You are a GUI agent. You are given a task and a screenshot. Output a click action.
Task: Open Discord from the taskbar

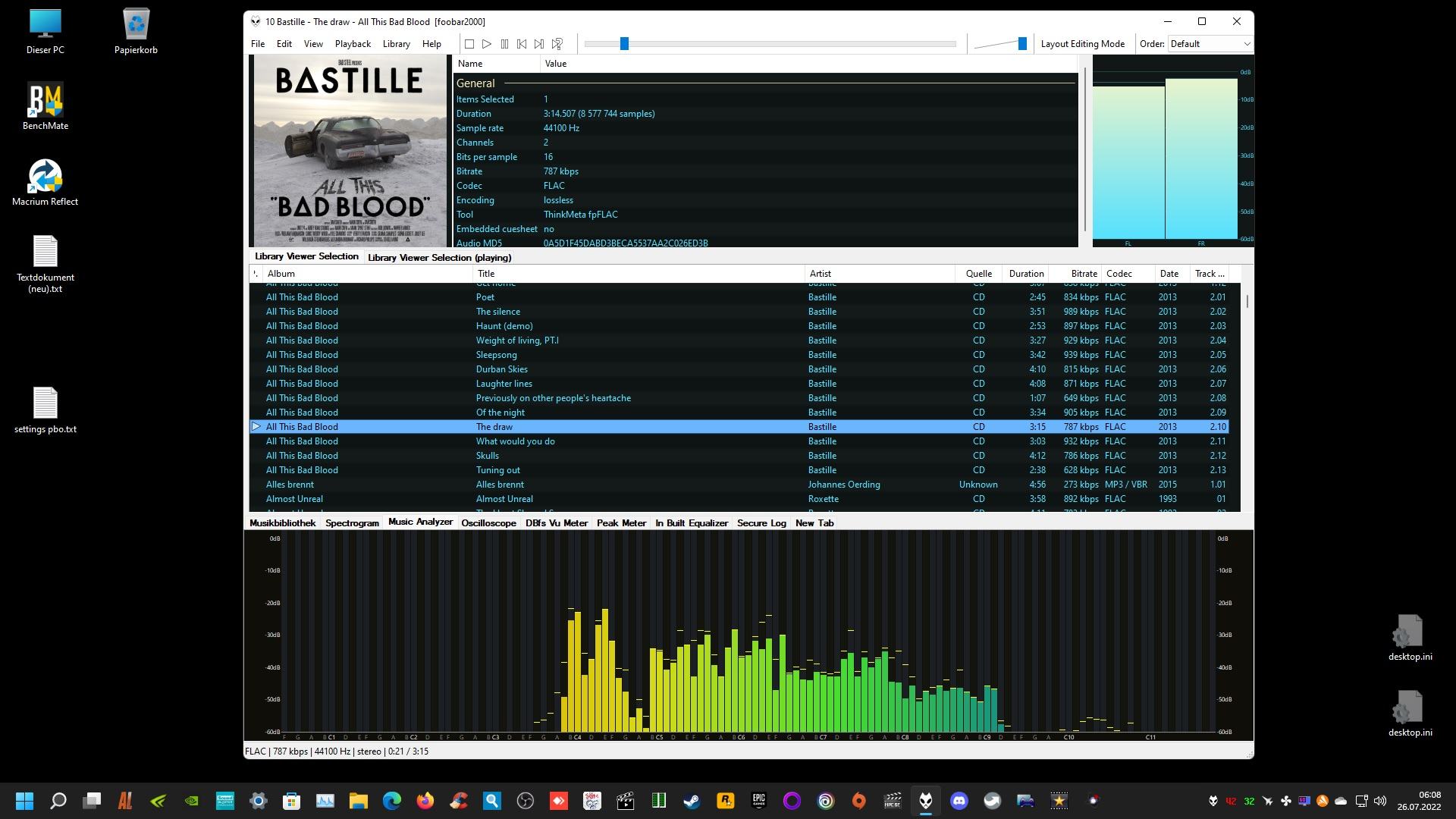point(959,801)
